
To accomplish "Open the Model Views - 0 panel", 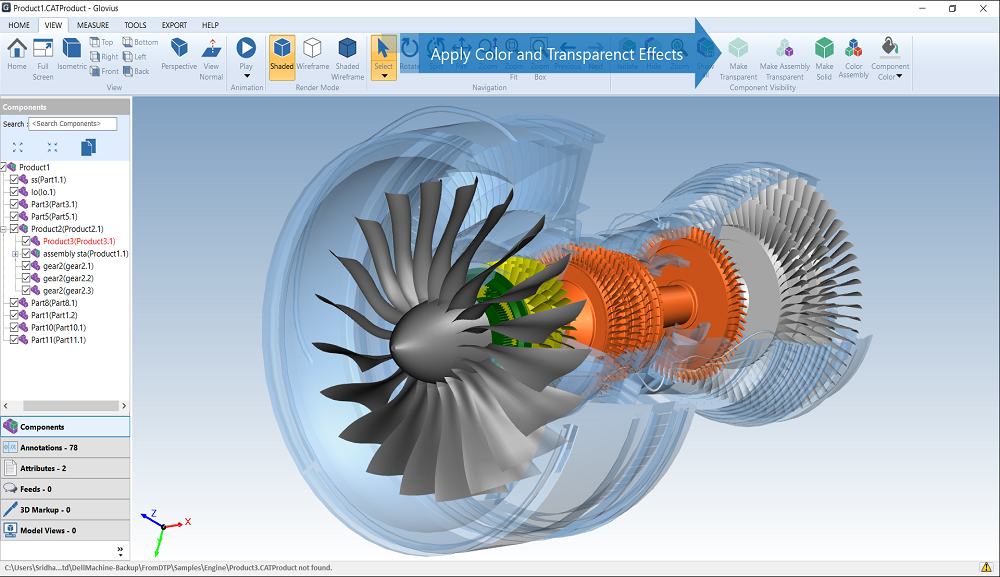I will coord(65,530).
